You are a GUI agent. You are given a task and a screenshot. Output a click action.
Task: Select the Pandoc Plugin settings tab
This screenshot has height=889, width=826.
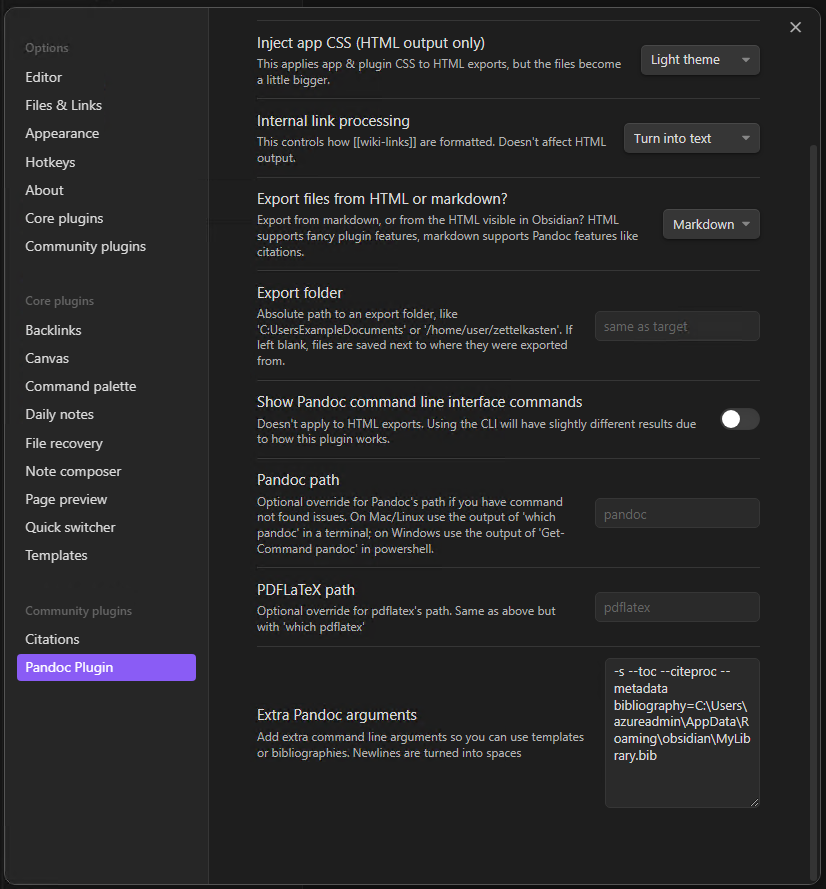pyautogui.click(x=107, y=667)
